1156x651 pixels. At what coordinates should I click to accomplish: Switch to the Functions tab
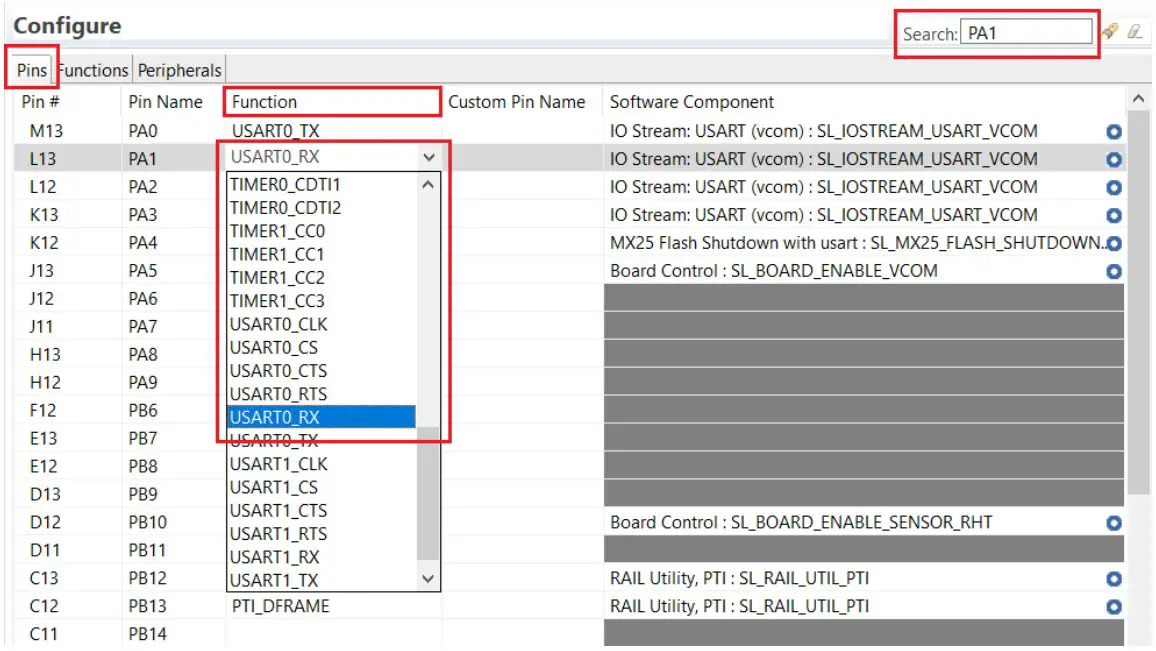click(94, 70)
